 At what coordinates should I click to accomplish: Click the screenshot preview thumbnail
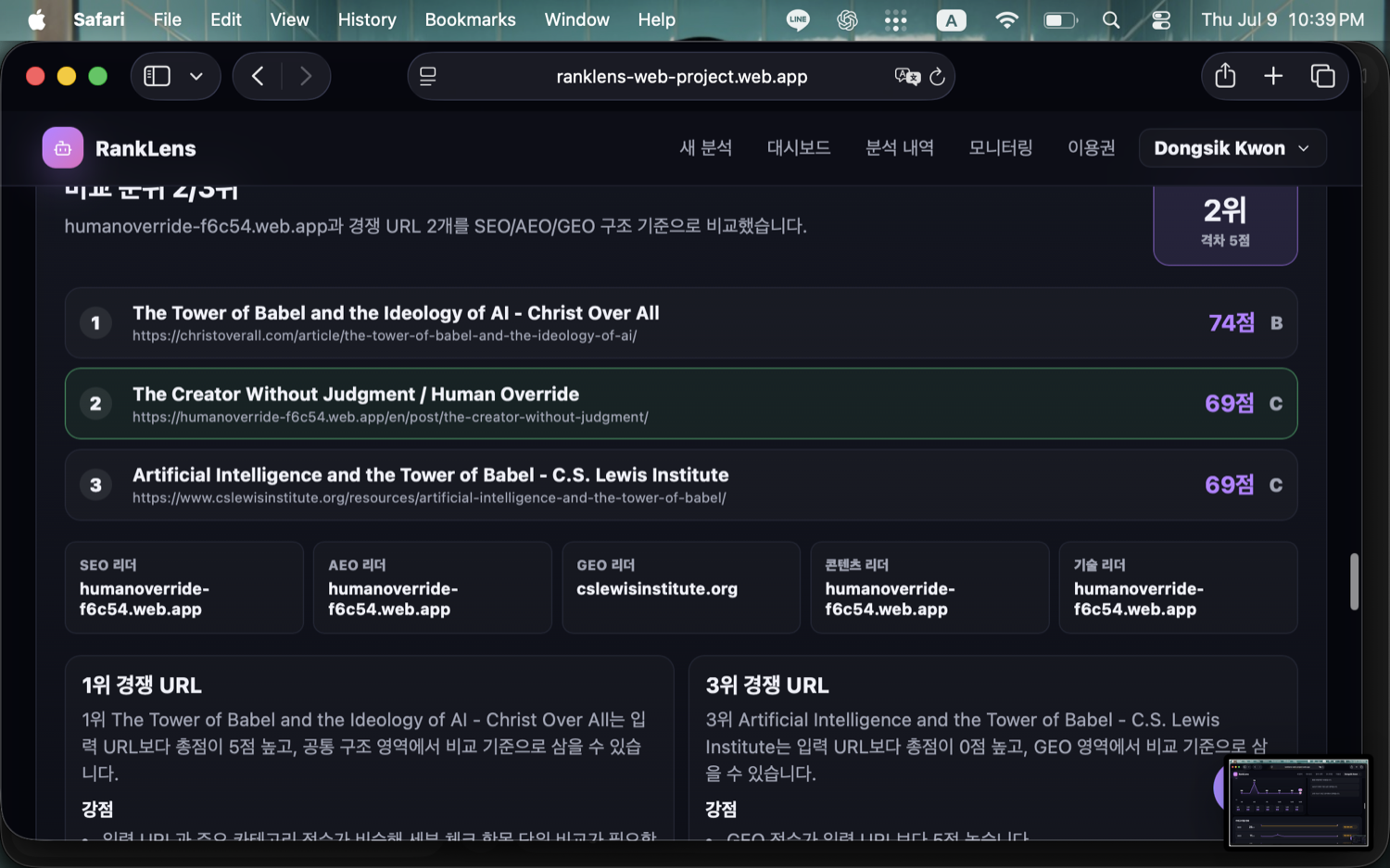tap(1298, 802)
